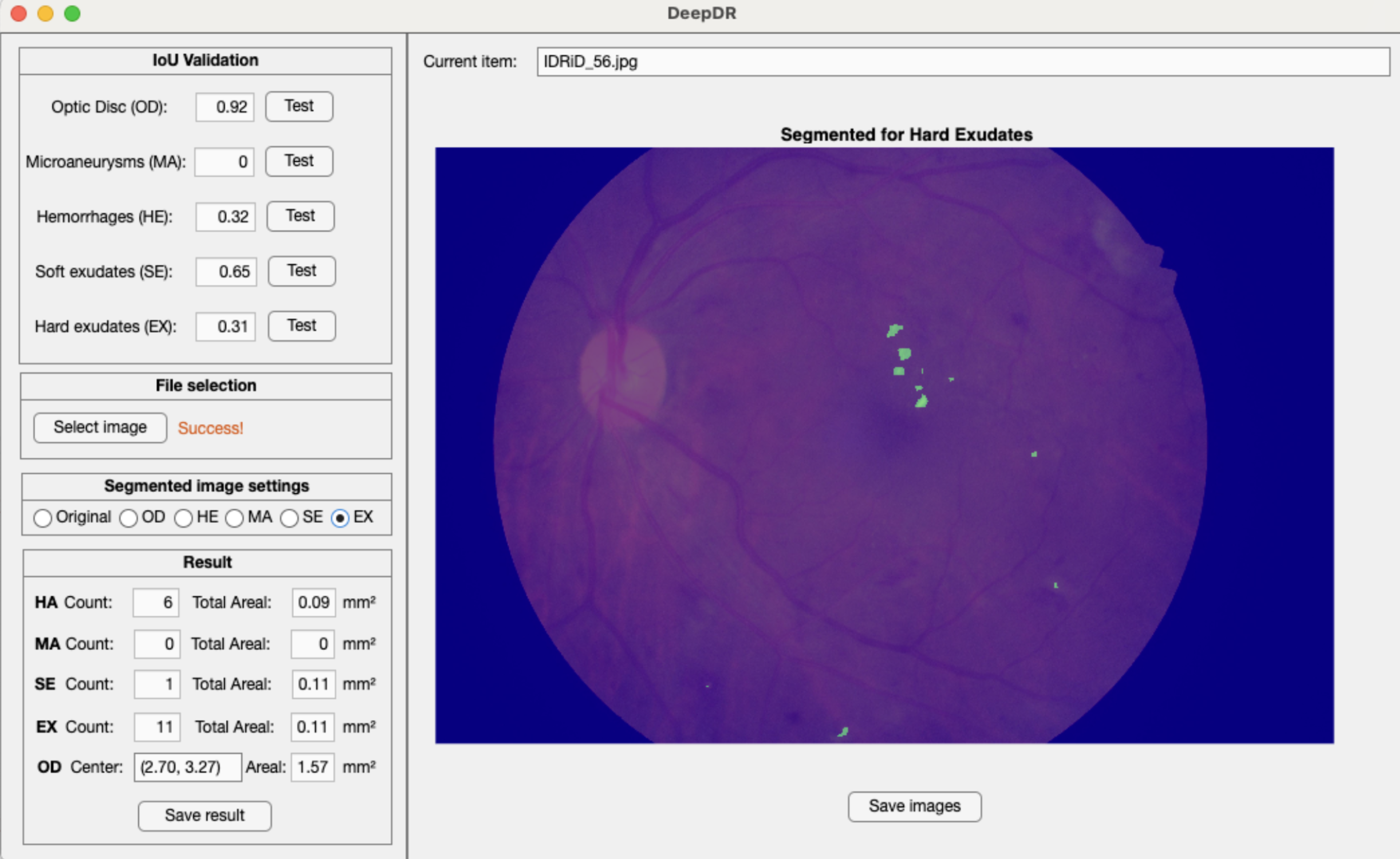This screenshot has width=1400, height=859.
Task: Click the MA Count field
Action: tap(157, 644)
